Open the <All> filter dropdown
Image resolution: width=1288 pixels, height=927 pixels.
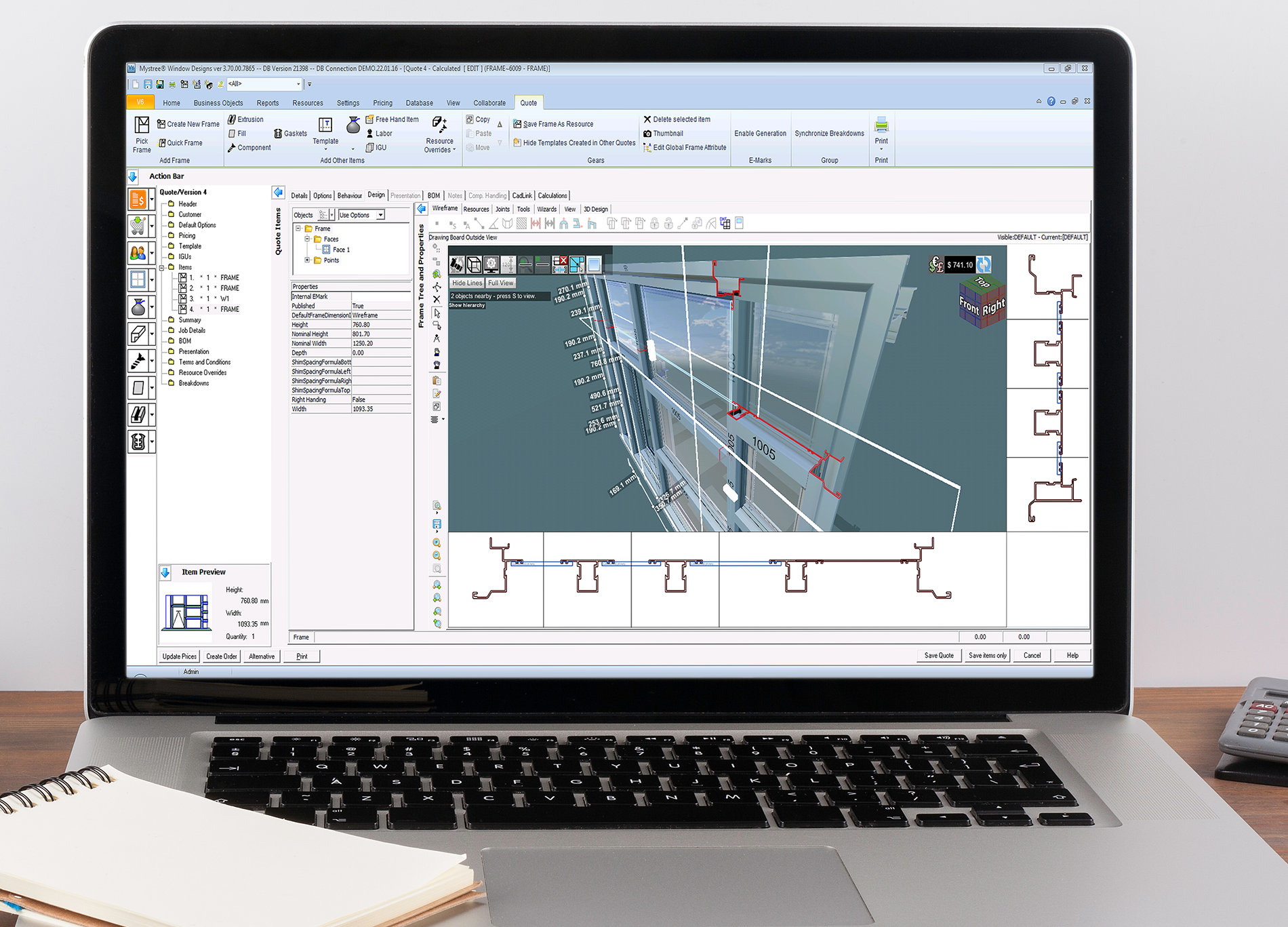[x=298, y=84]
